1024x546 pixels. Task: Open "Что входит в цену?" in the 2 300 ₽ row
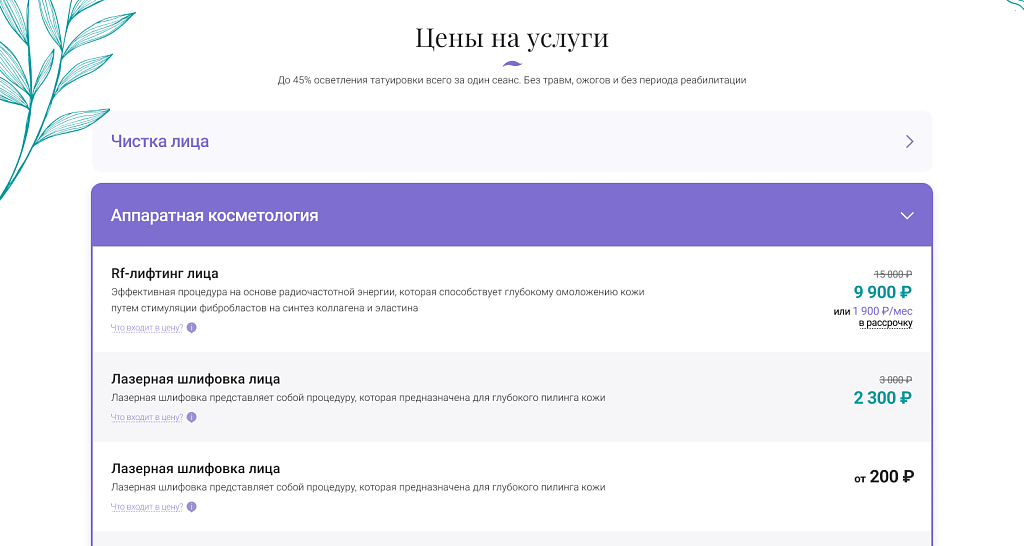[x=147, y=417]
